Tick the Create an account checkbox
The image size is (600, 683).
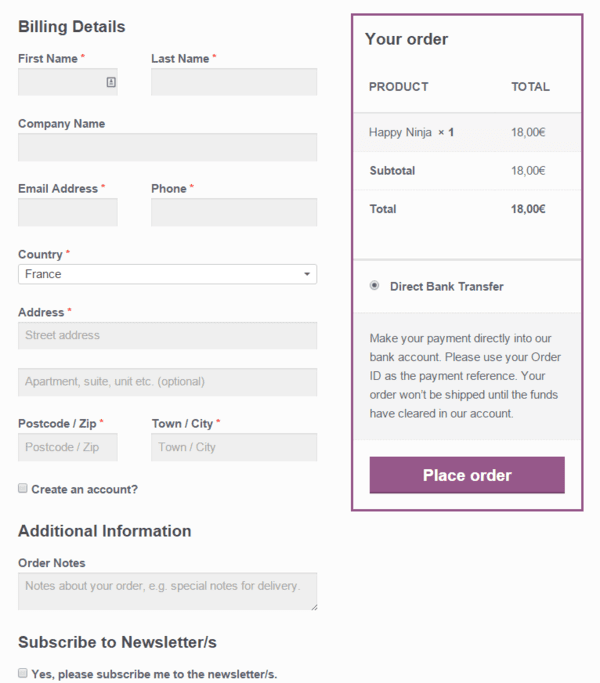pyautogui.click(x=23, y=489)
